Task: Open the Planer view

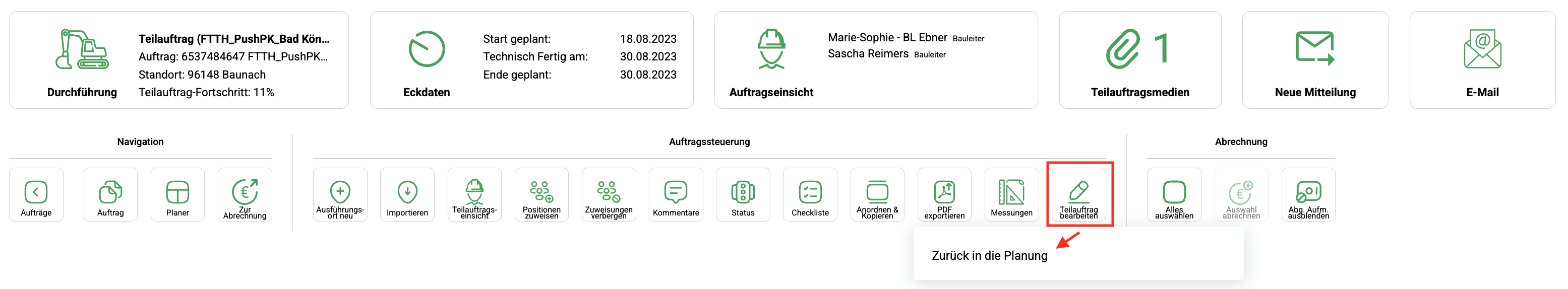Action: point(177,193)
